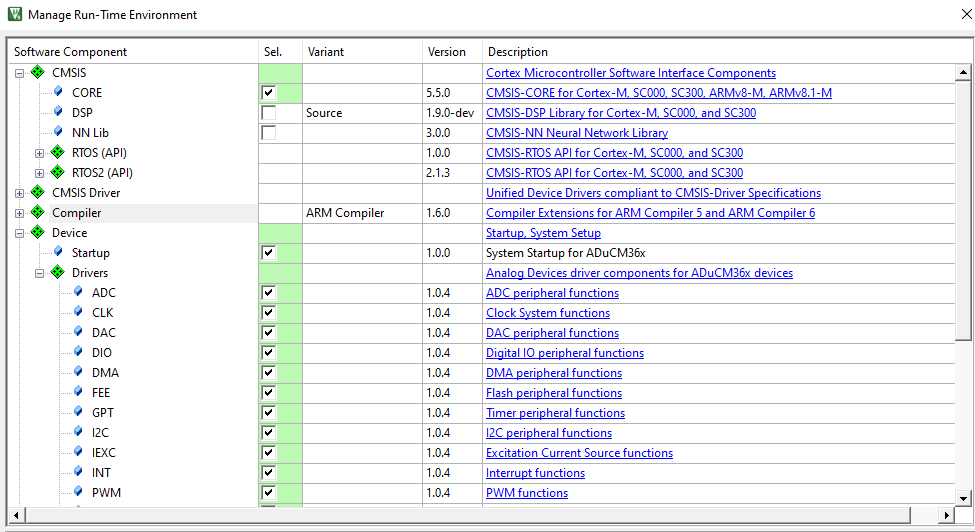Uncheck the ADC driver checkbox
This screenshot has height=532, width=975.
pos(269,293)
